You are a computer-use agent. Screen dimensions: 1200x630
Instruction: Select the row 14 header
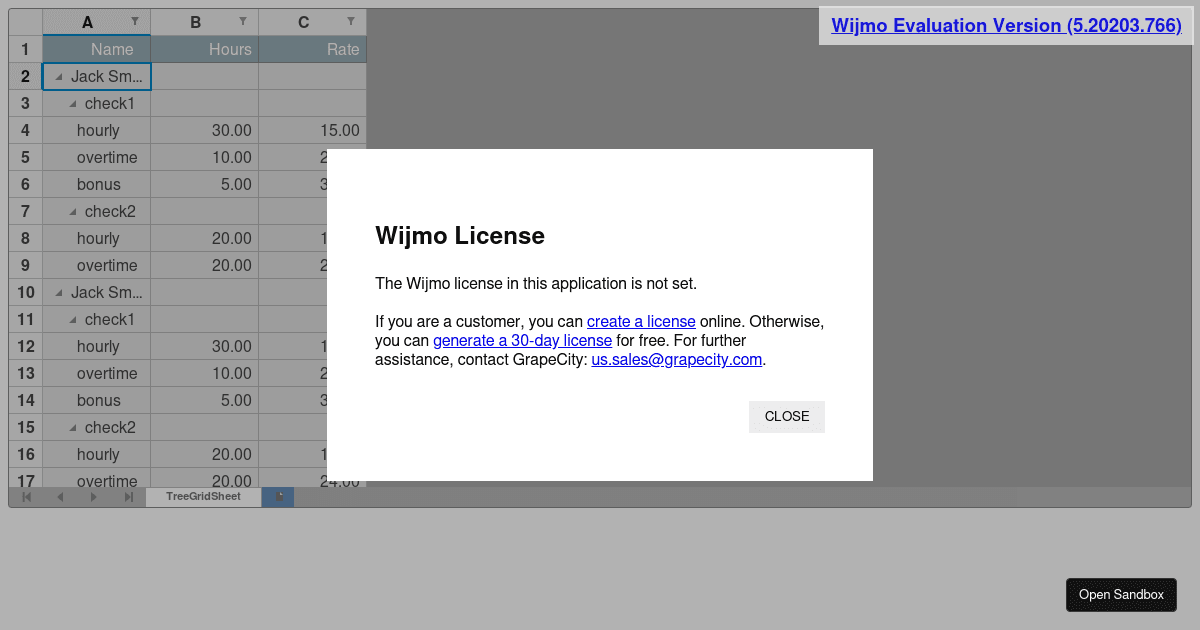[x=26, y=400]
